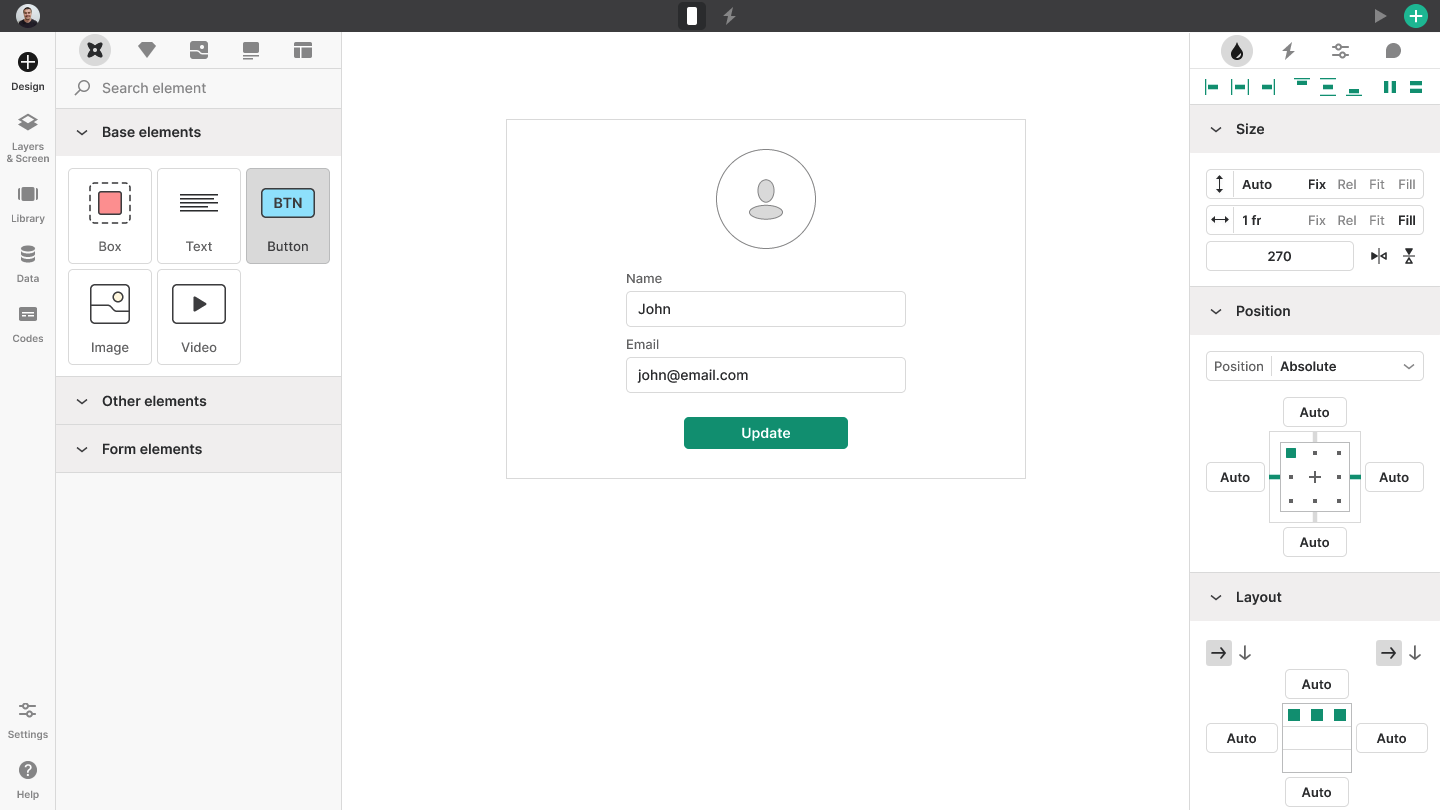Set width sizing mode to Fix

(1316, 220)
